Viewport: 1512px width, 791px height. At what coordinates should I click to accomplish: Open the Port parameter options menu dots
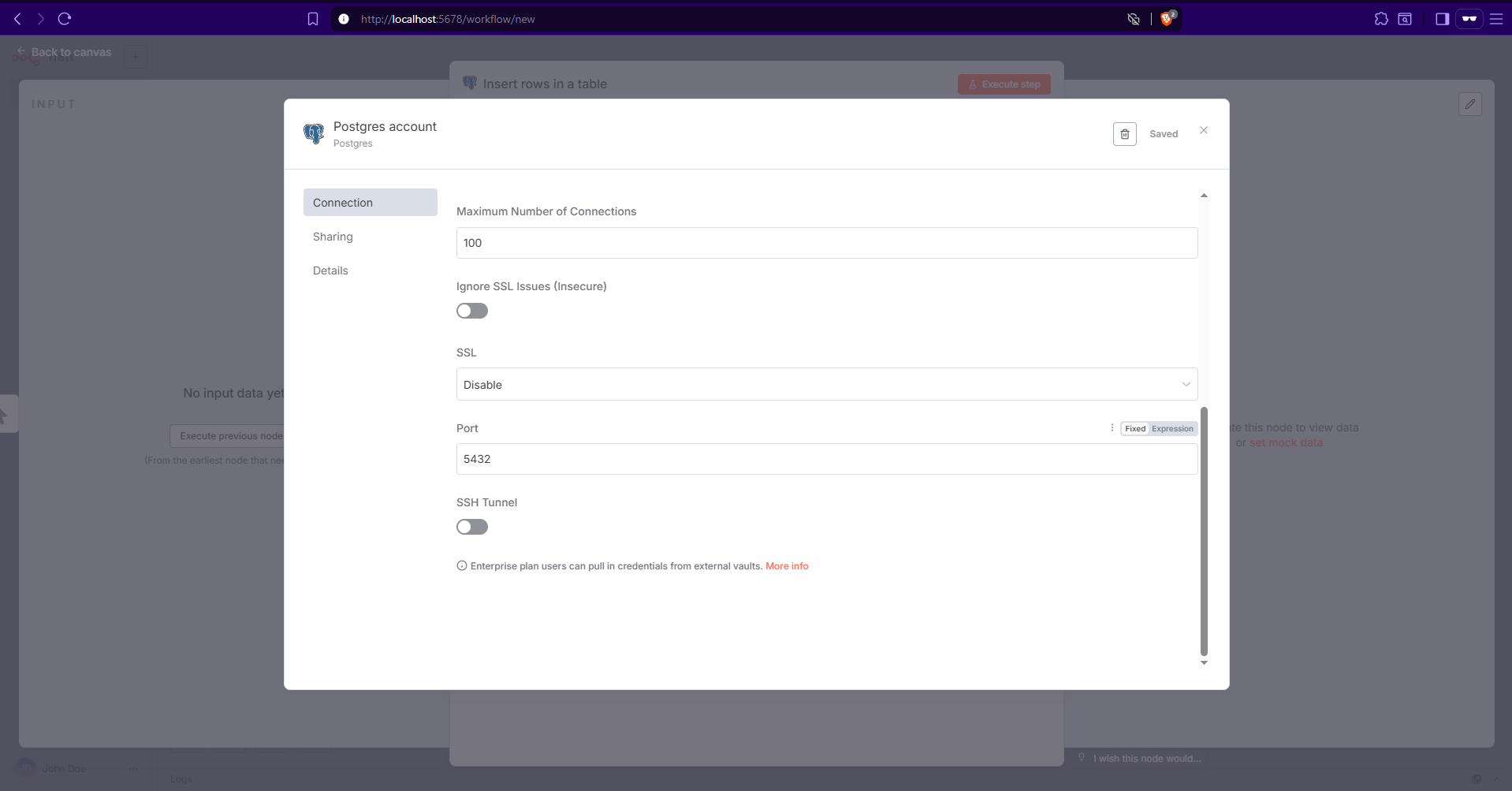pyautogui.click(x=1112, y=428)
